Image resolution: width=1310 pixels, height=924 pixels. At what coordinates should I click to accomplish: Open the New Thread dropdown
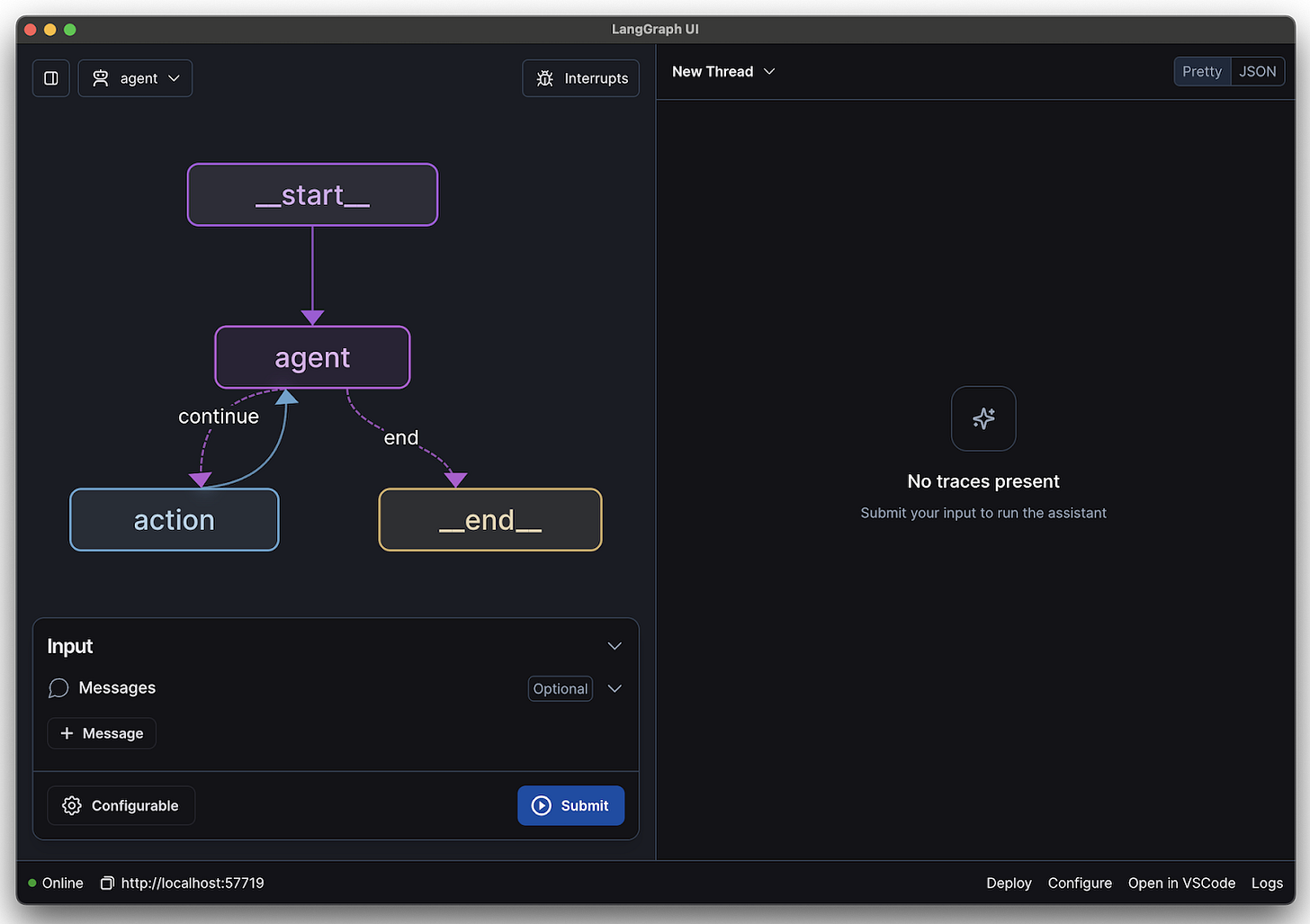click(723, 71)
